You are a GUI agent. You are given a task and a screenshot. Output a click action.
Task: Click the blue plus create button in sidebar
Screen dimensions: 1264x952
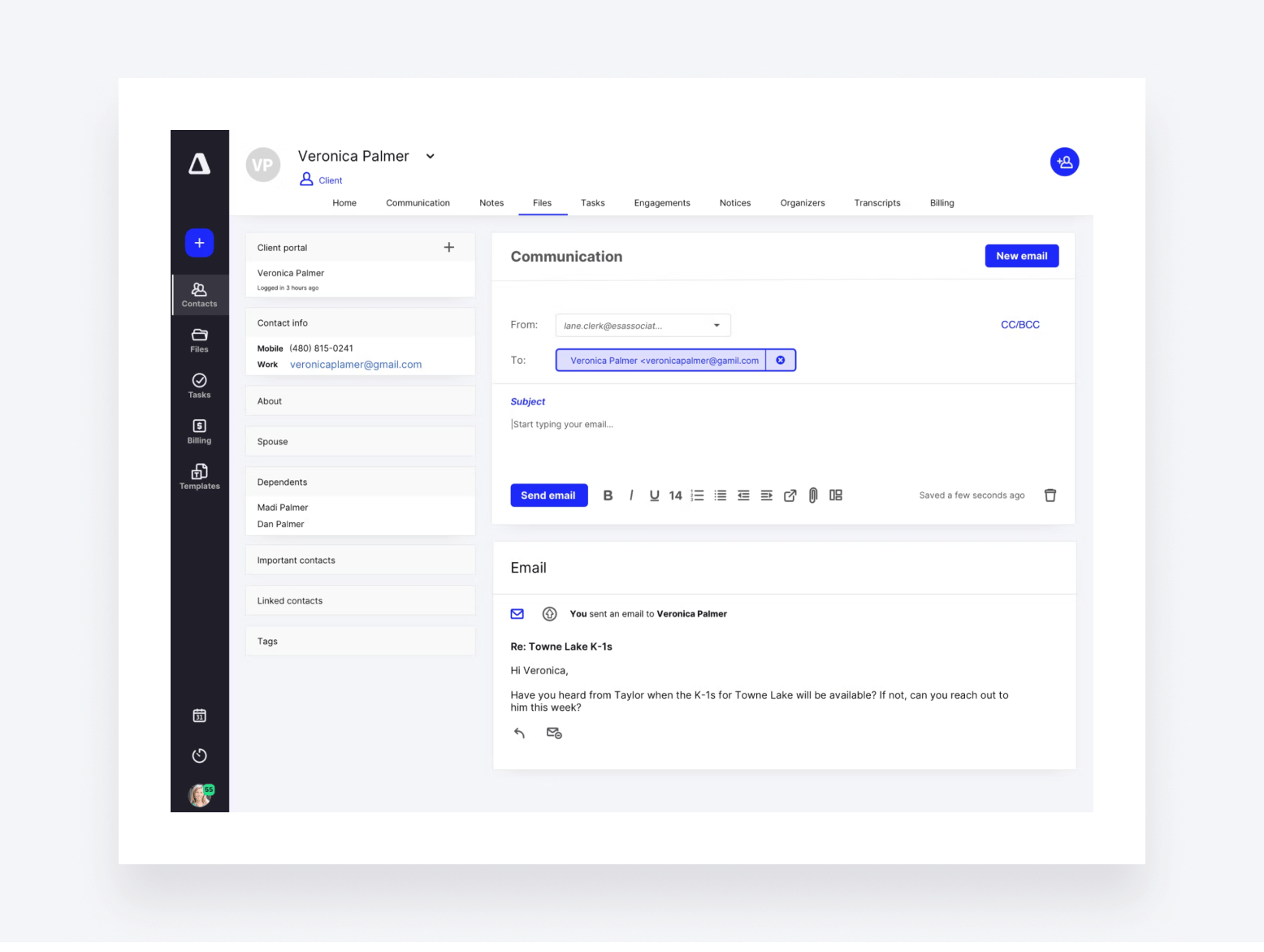pyautogui.click(x=199, y=243)
